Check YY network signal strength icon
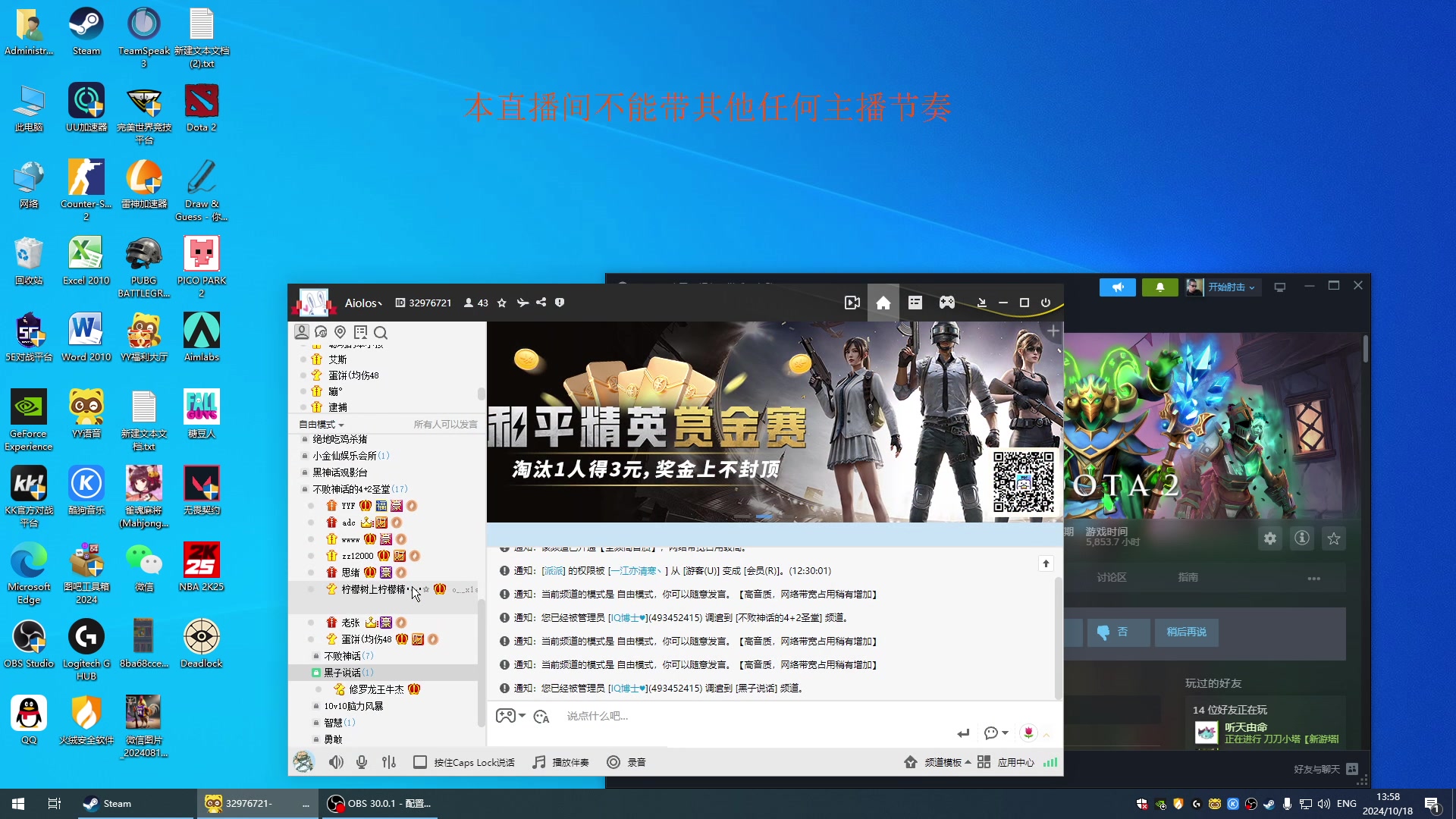Viewport: 1456px width, 819px height. coord(1050,762)
